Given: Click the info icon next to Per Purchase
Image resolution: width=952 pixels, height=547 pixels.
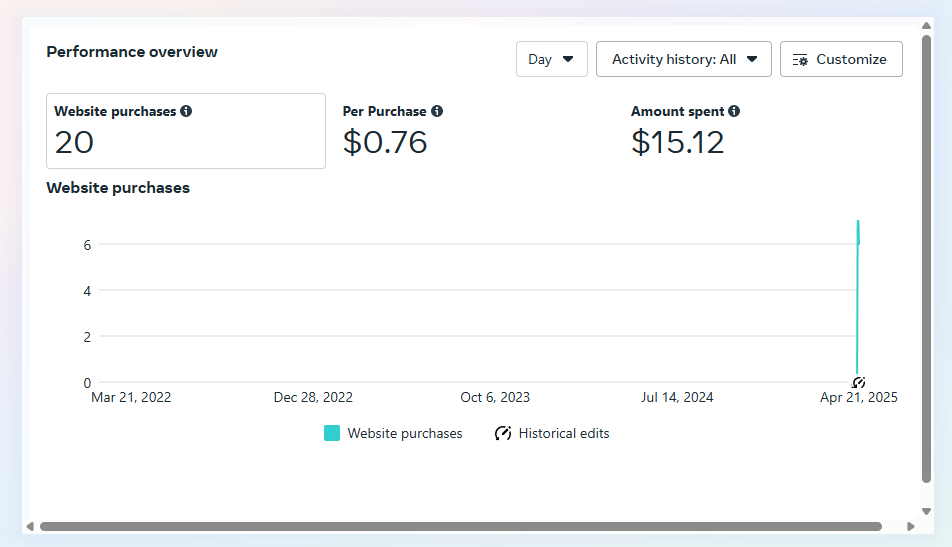Looking at the screenshot, I should [437, 112].
